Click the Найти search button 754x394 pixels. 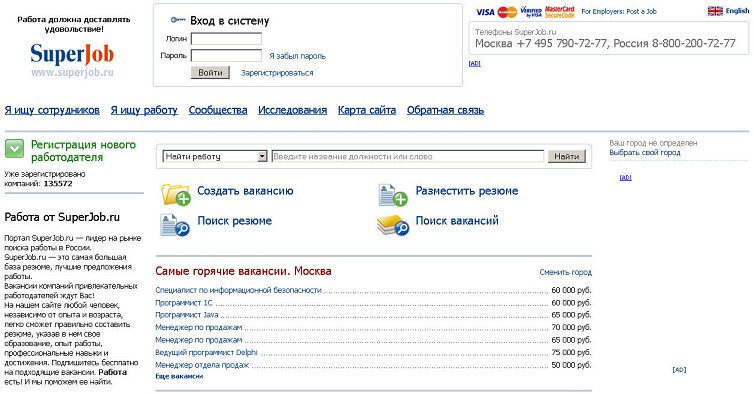[566, 156]
